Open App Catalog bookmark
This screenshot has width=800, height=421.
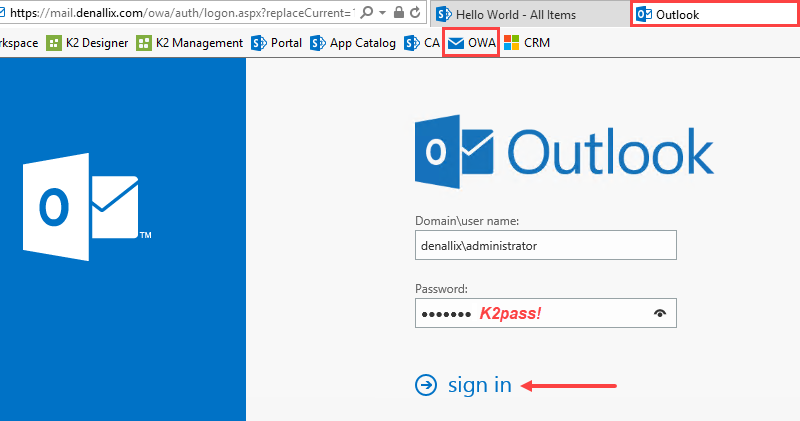coord(353,43)
